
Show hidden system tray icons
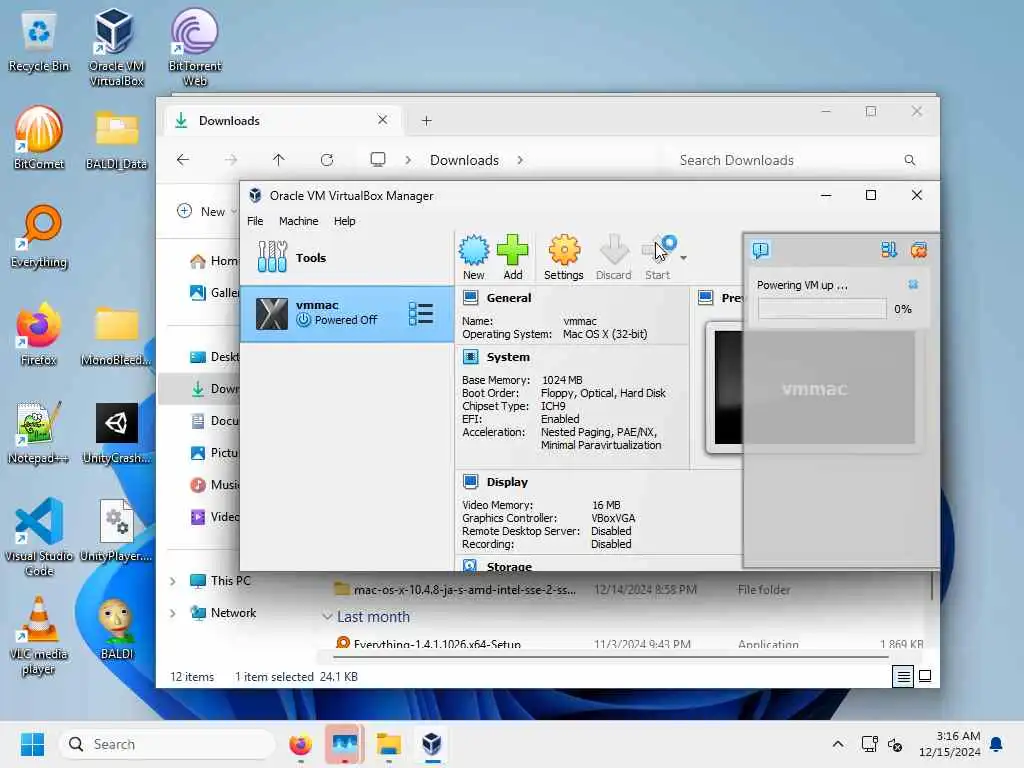[838, 744]
